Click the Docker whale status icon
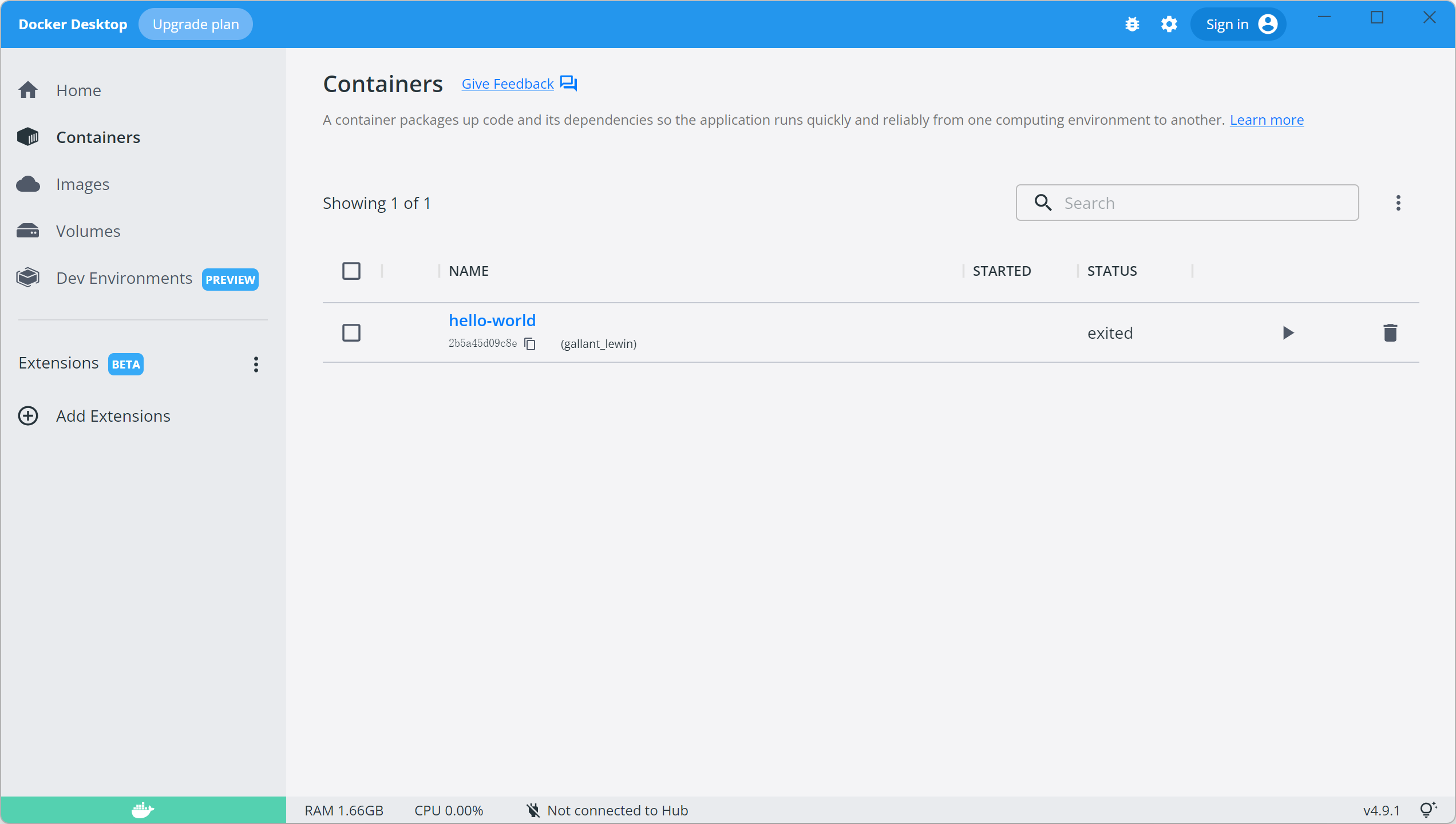Viewport: 1456px width, 824px height. point(143,810)
